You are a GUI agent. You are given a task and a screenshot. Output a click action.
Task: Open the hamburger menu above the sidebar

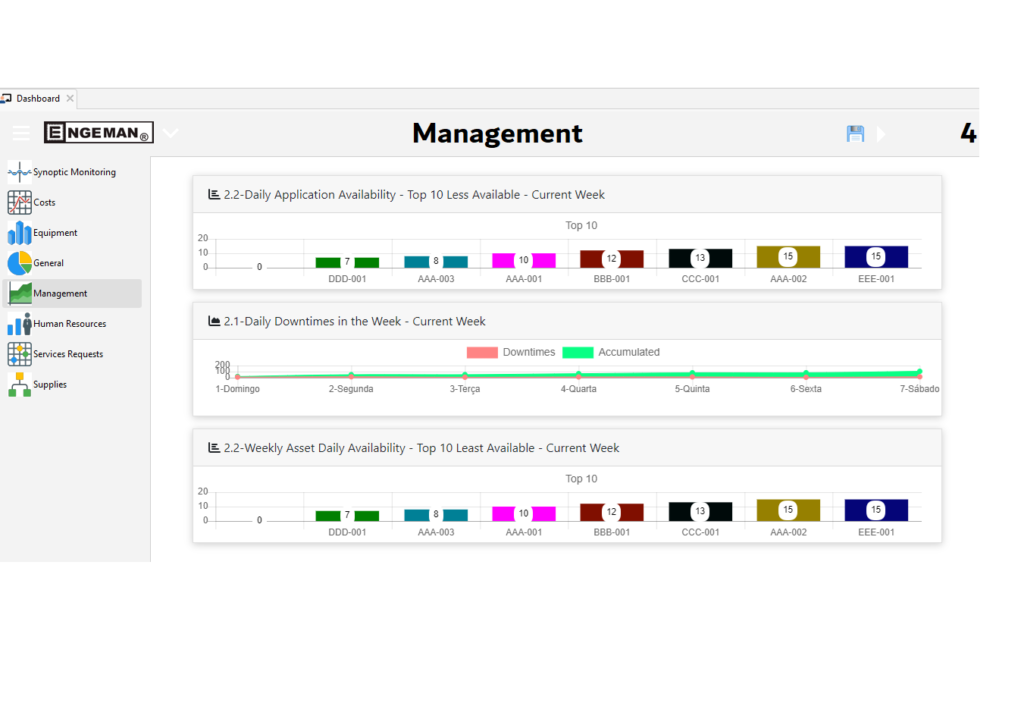(21, 132)
